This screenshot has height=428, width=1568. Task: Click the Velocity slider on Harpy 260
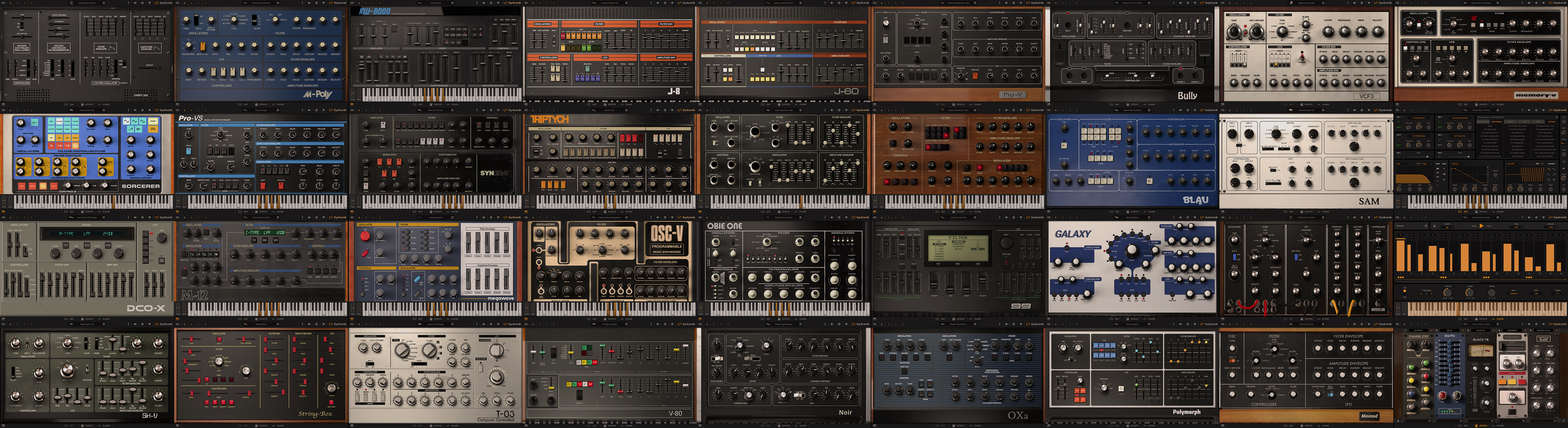[x=159, y=68]
